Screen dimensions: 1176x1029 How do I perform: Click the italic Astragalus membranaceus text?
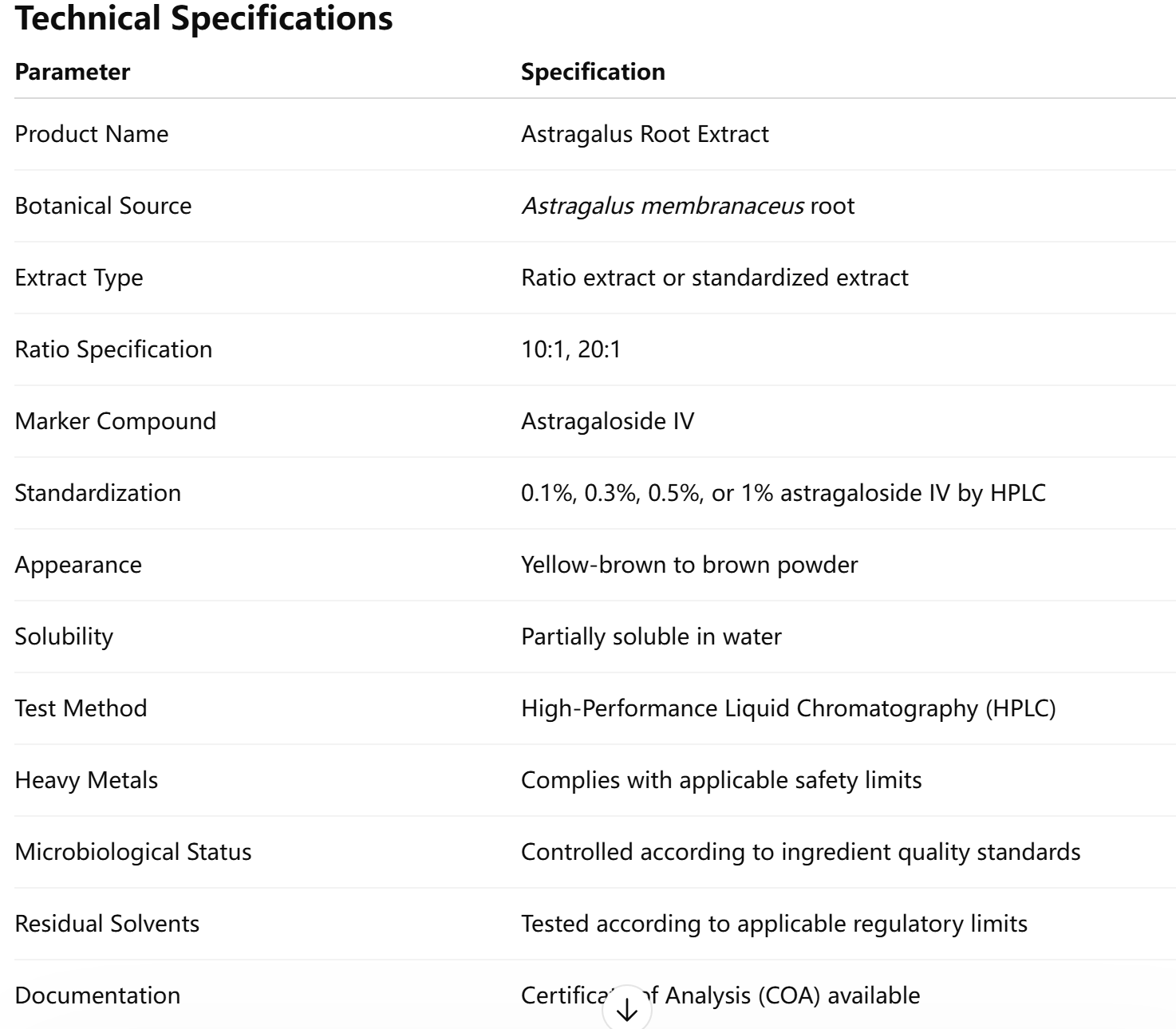662,206
